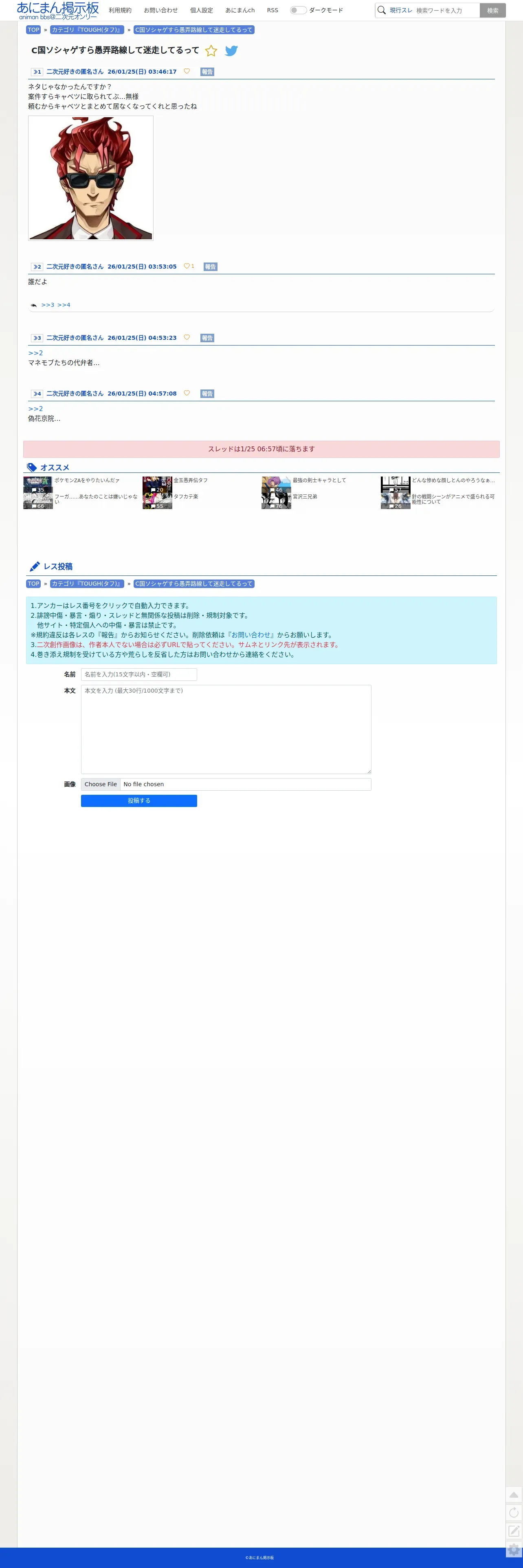
Task: Open recommended thread どんな惨めな顔しとんのやろうなぁ
Action: [x=453, y=480]
